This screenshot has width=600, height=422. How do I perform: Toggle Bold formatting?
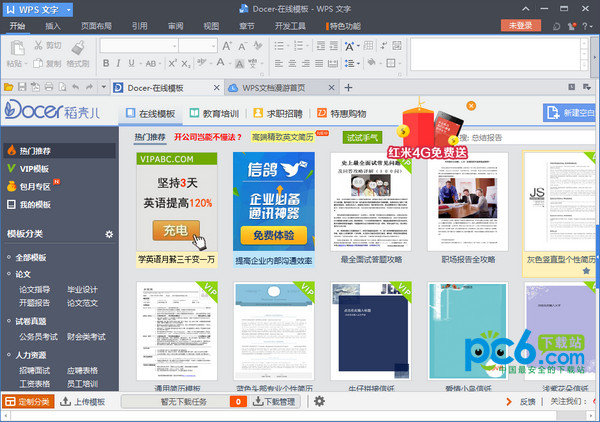pos(106,63)
